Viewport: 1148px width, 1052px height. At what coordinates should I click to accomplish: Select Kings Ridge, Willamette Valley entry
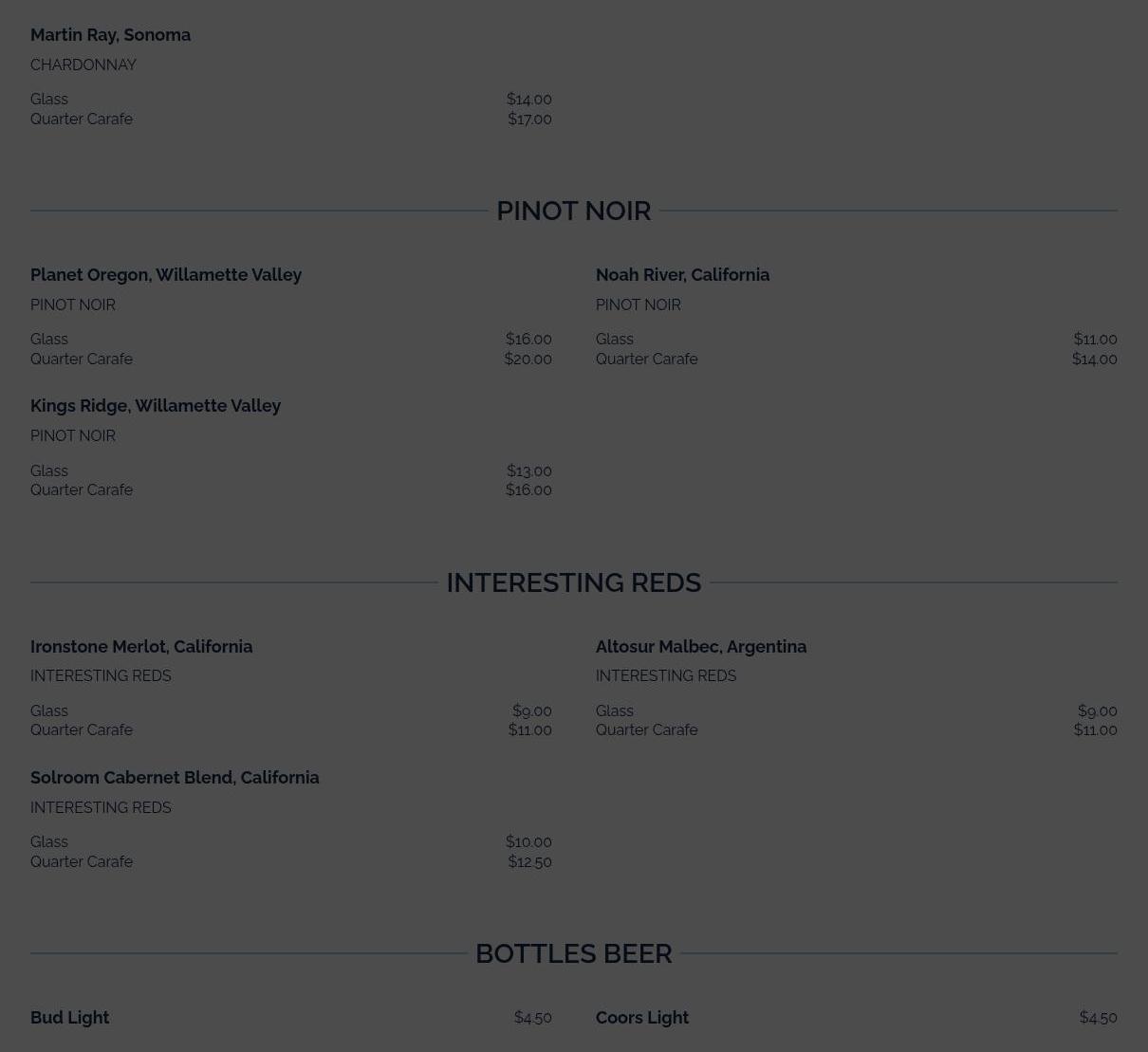[156, 406]
